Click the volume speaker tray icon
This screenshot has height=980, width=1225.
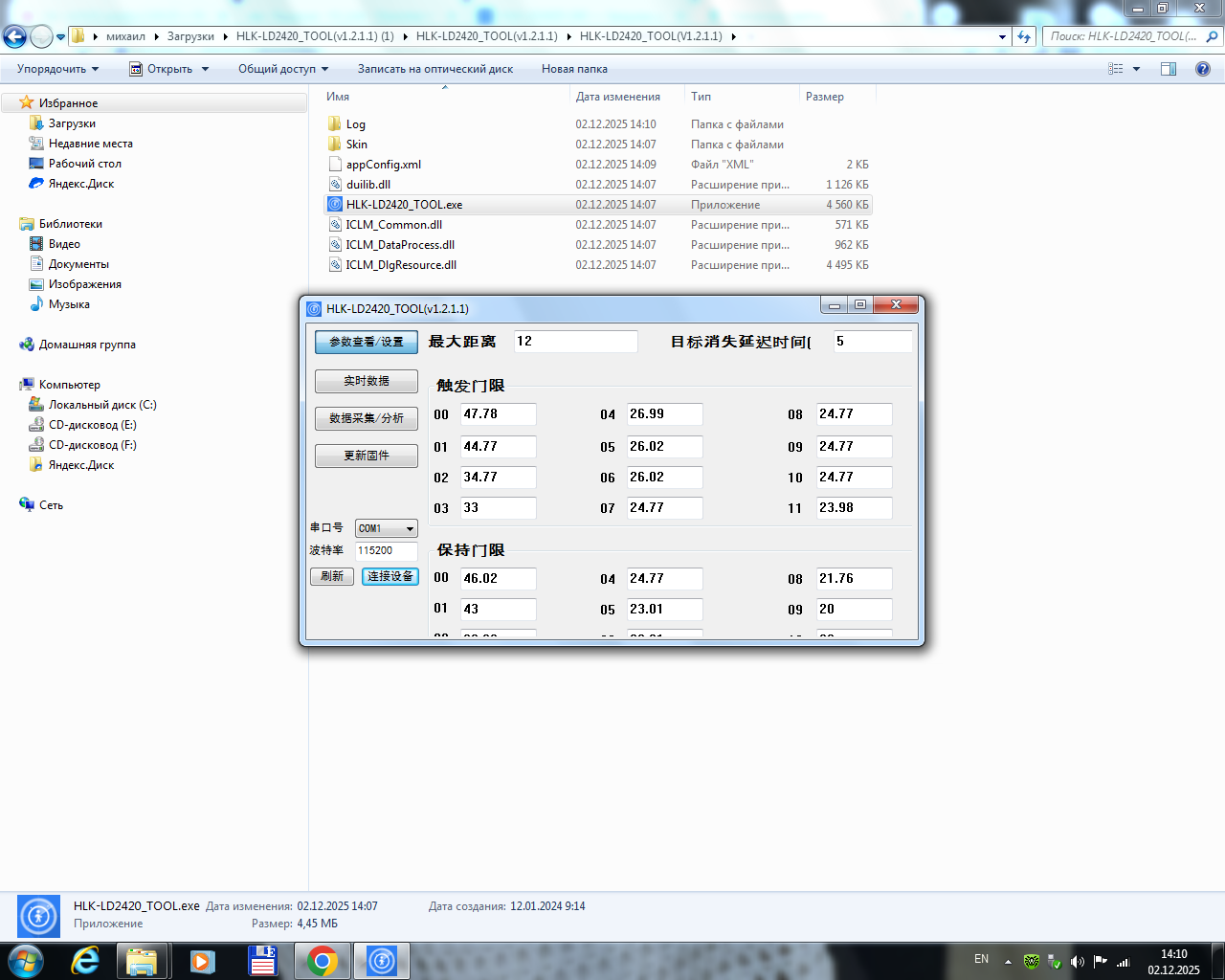[x=1077, y=961]
